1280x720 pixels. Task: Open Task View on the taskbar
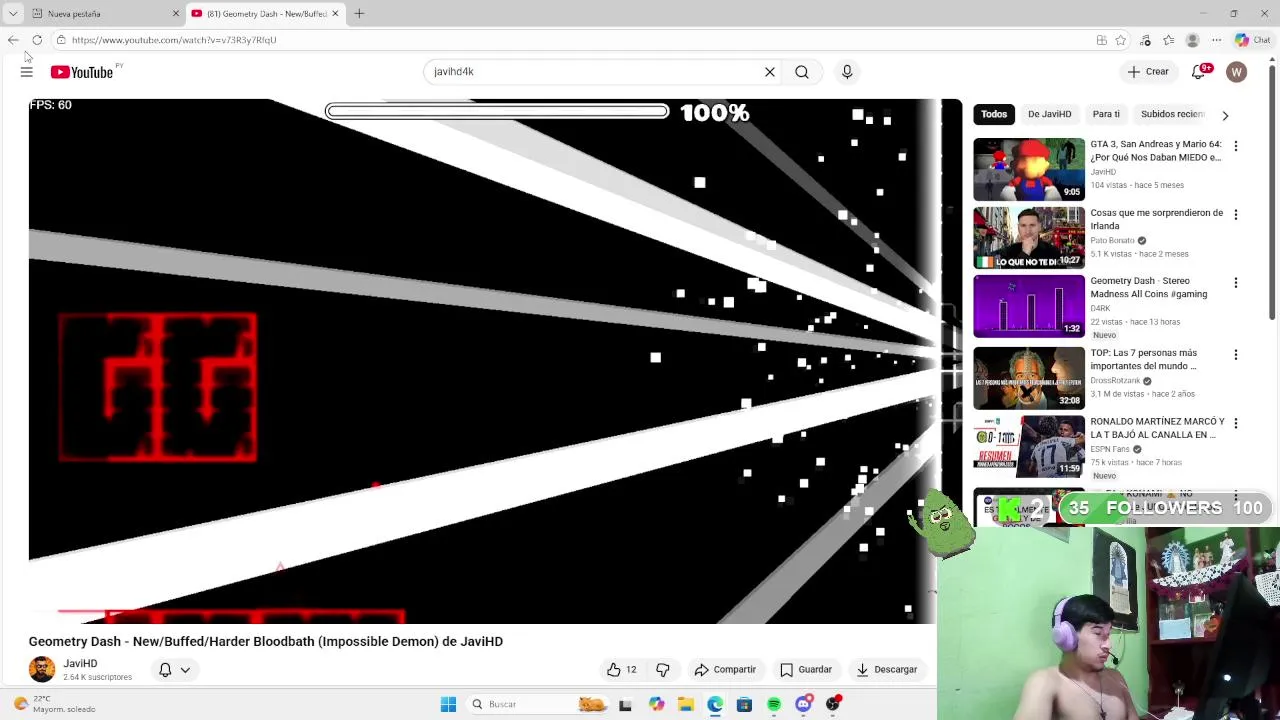(x=625, y=704)
